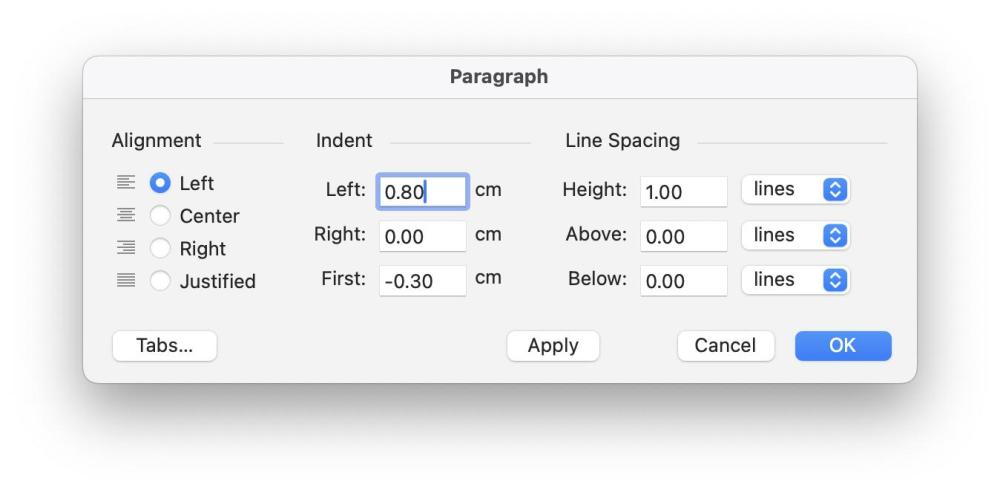
Task: Cancel the Paragraph dialog
Action: (725, 345)
